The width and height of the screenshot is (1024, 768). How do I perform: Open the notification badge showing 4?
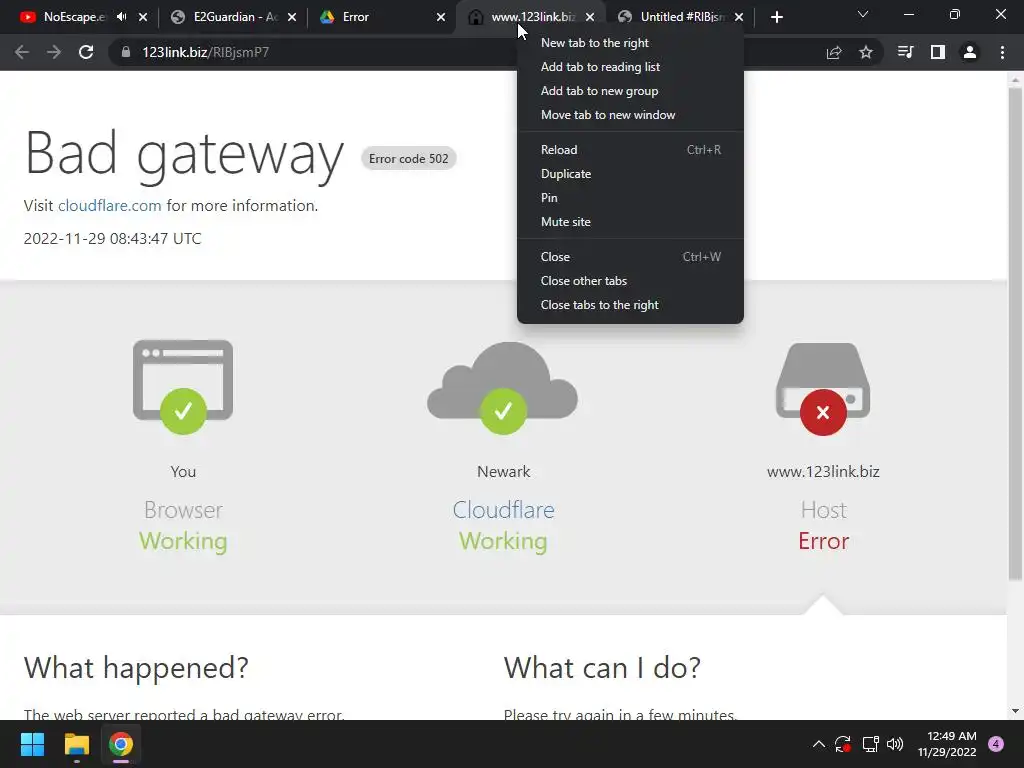996,744
